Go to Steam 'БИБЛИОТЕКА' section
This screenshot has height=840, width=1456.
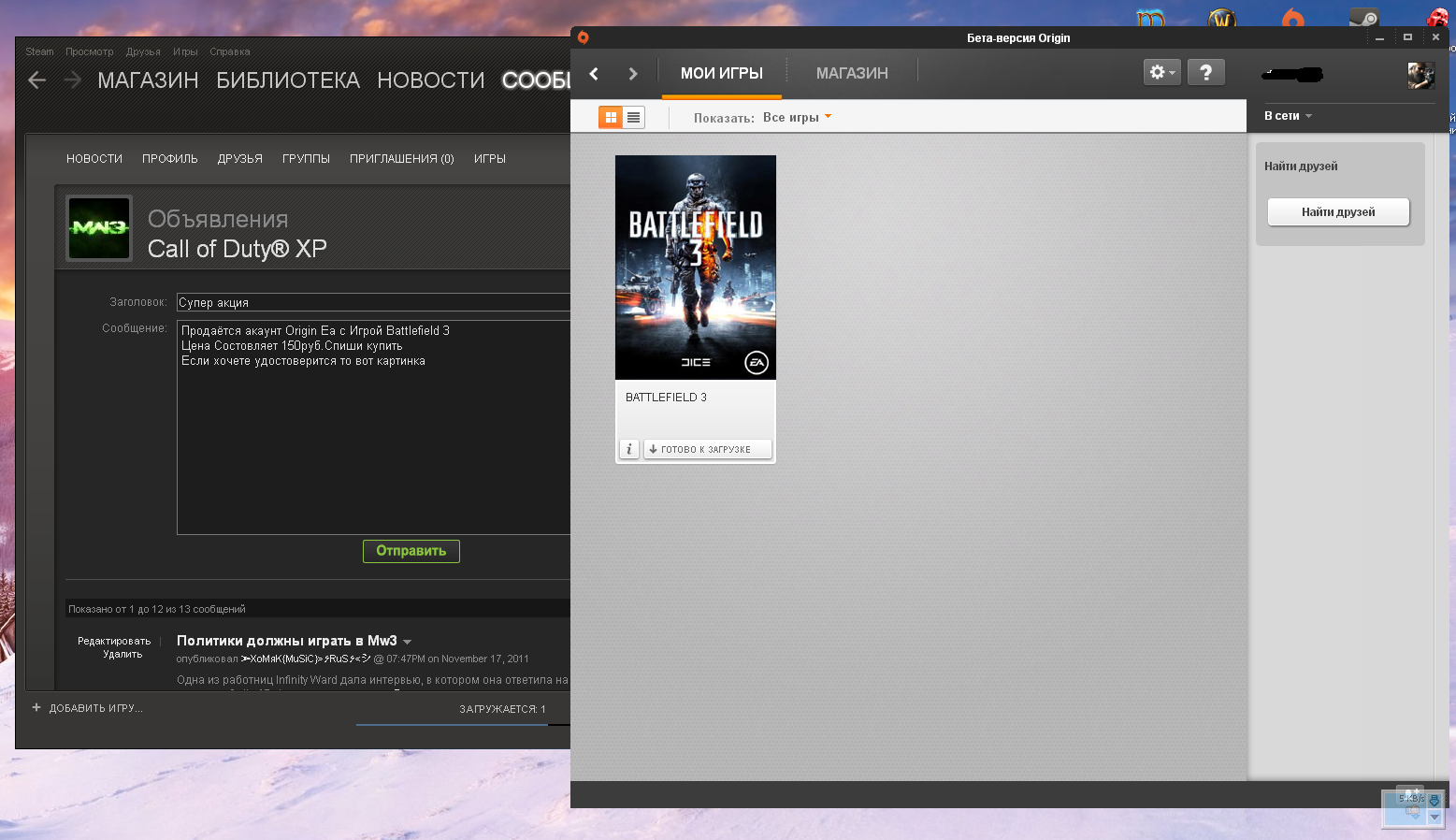coord(288,80)
